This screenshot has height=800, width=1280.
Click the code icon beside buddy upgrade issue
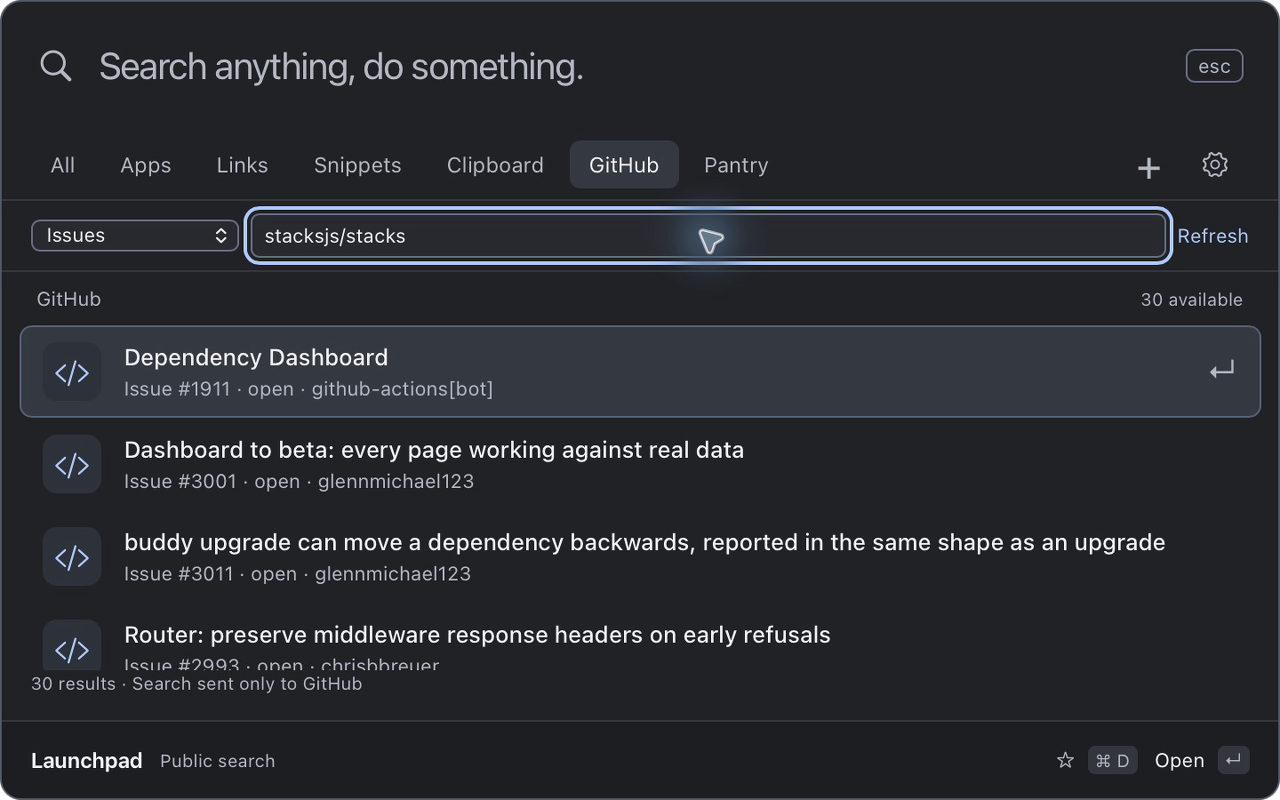pyautogui.click(x=72, y=556)
